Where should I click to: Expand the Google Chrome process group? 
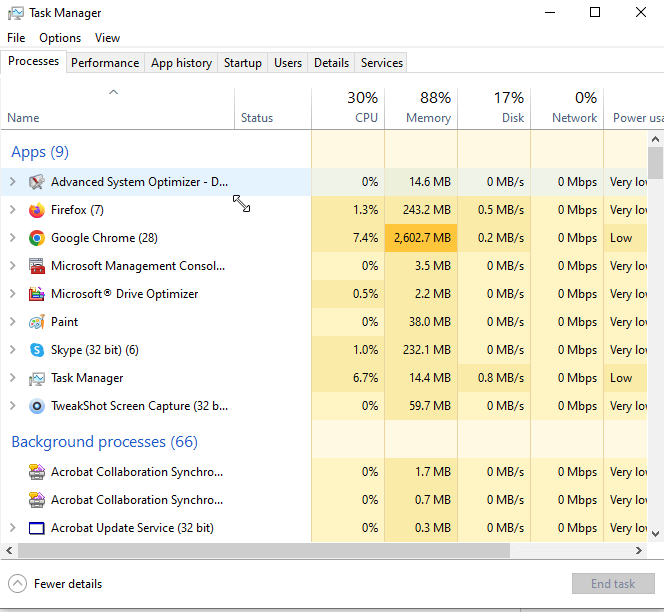(13, 238)
